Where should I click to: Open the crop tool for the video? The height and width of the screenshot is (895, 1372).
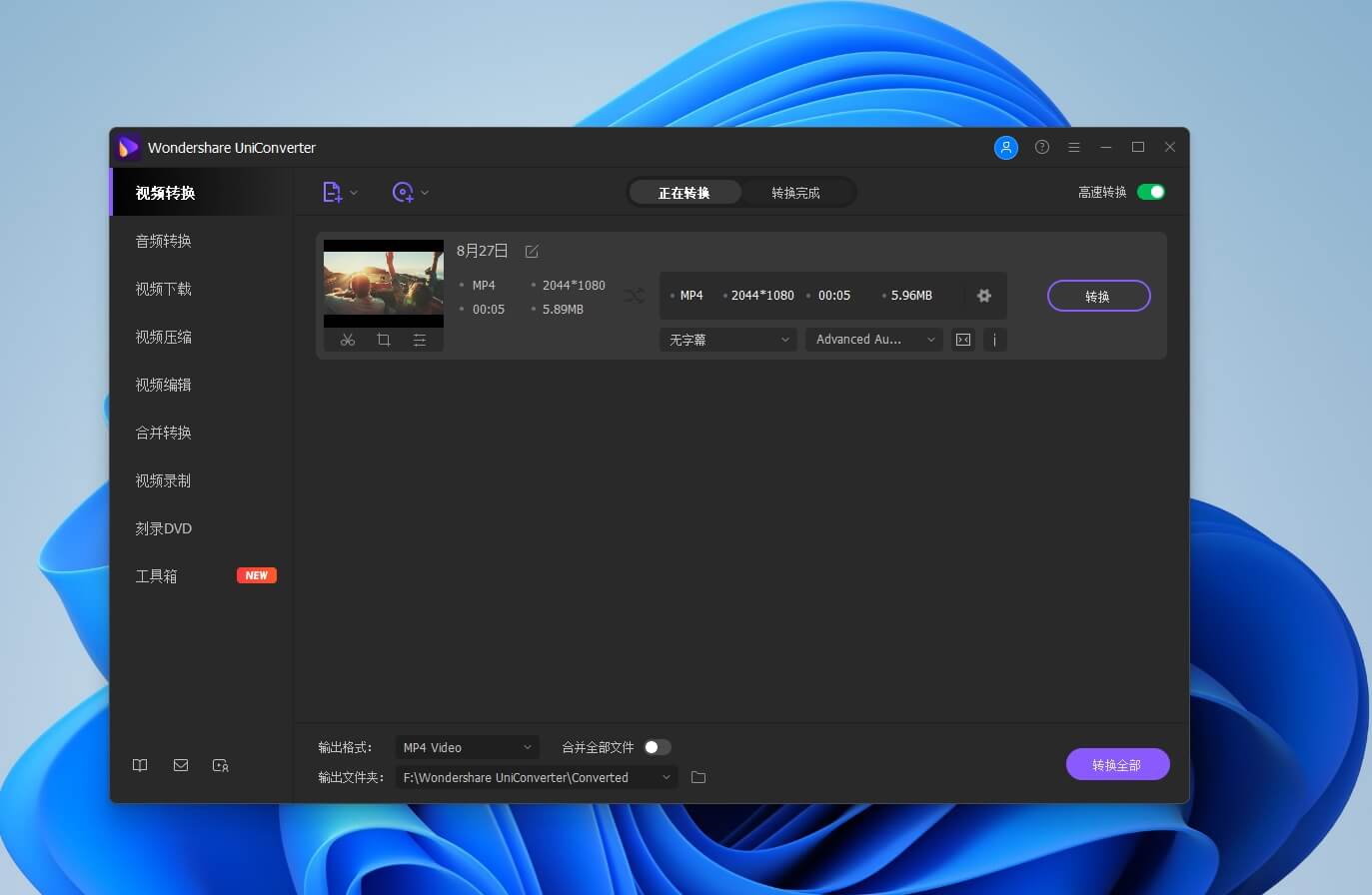[384, 340]
